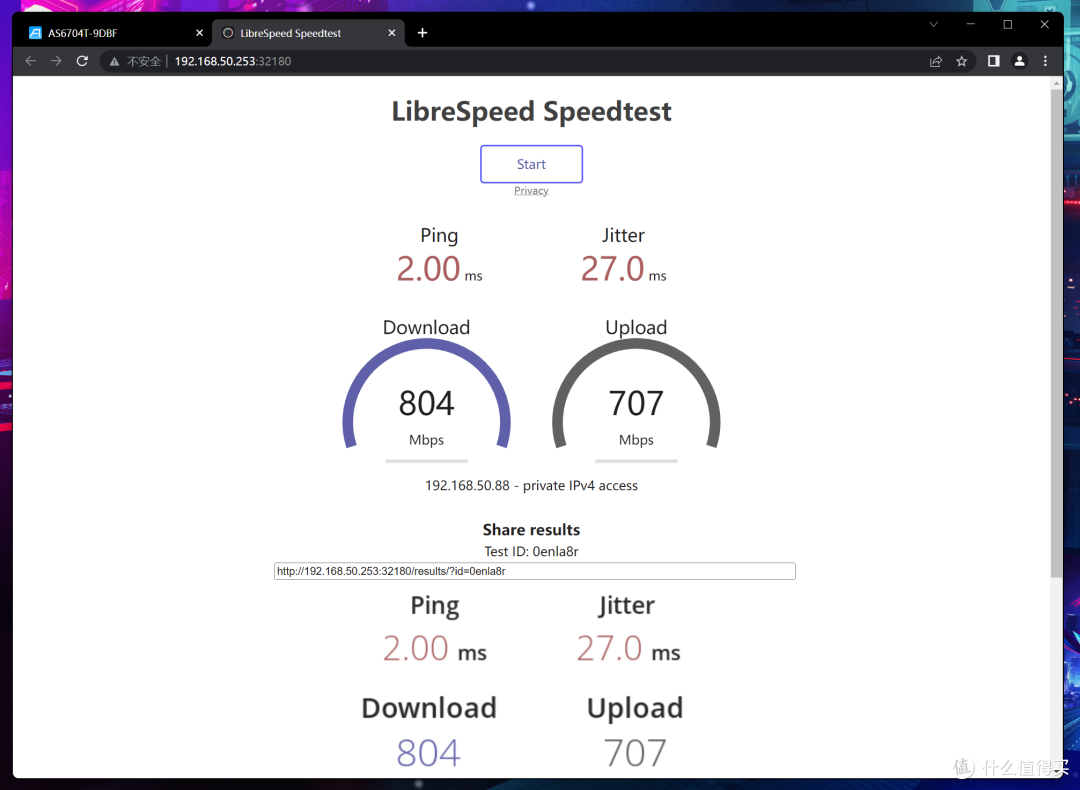Screen dimensions: 1080x790
Task: Open the three-dot browser menu
Action: (x=1045, y=61)
